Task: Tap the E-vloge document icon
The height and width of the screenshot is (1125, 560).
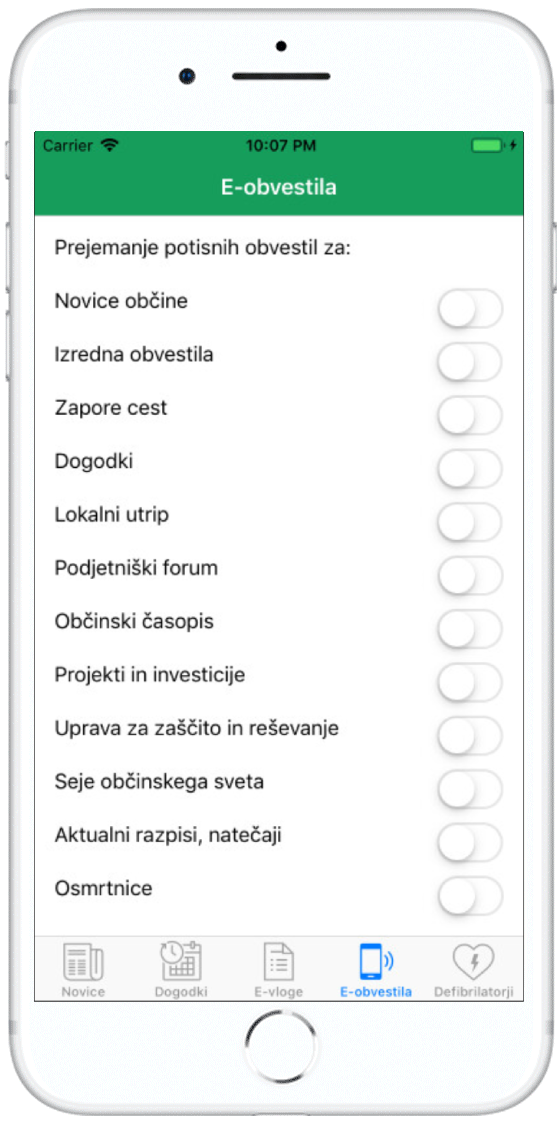Action: 279,962
